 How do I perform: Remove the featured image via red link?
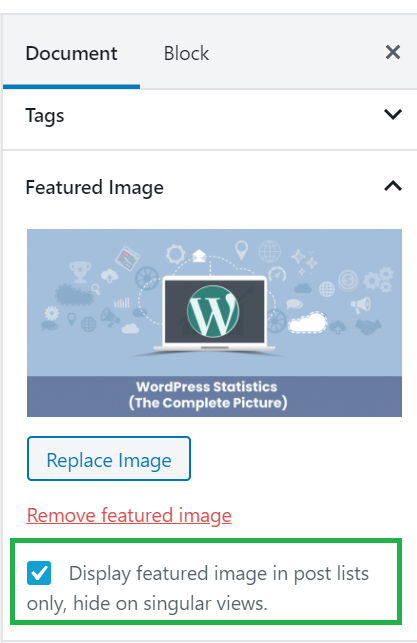point(129,515)
